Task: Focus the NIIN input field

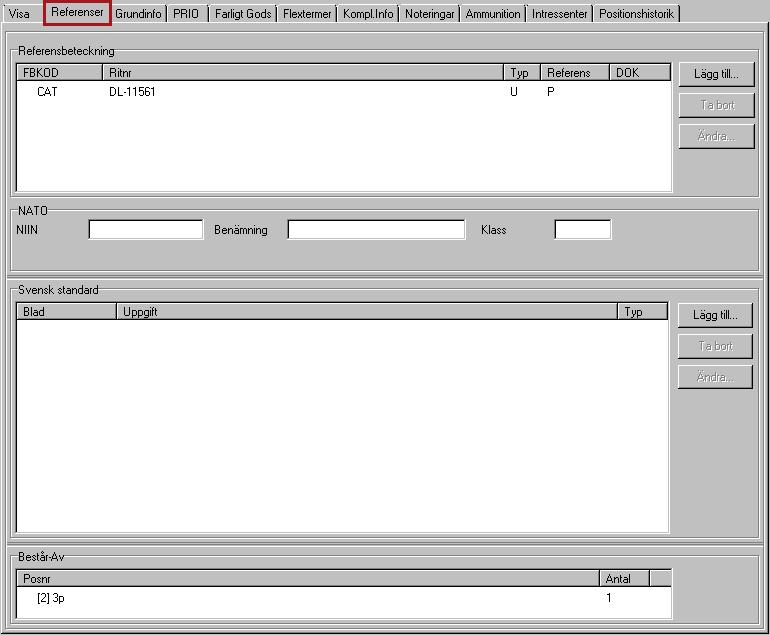Action: pyautogui.click(x=146, y=229)
